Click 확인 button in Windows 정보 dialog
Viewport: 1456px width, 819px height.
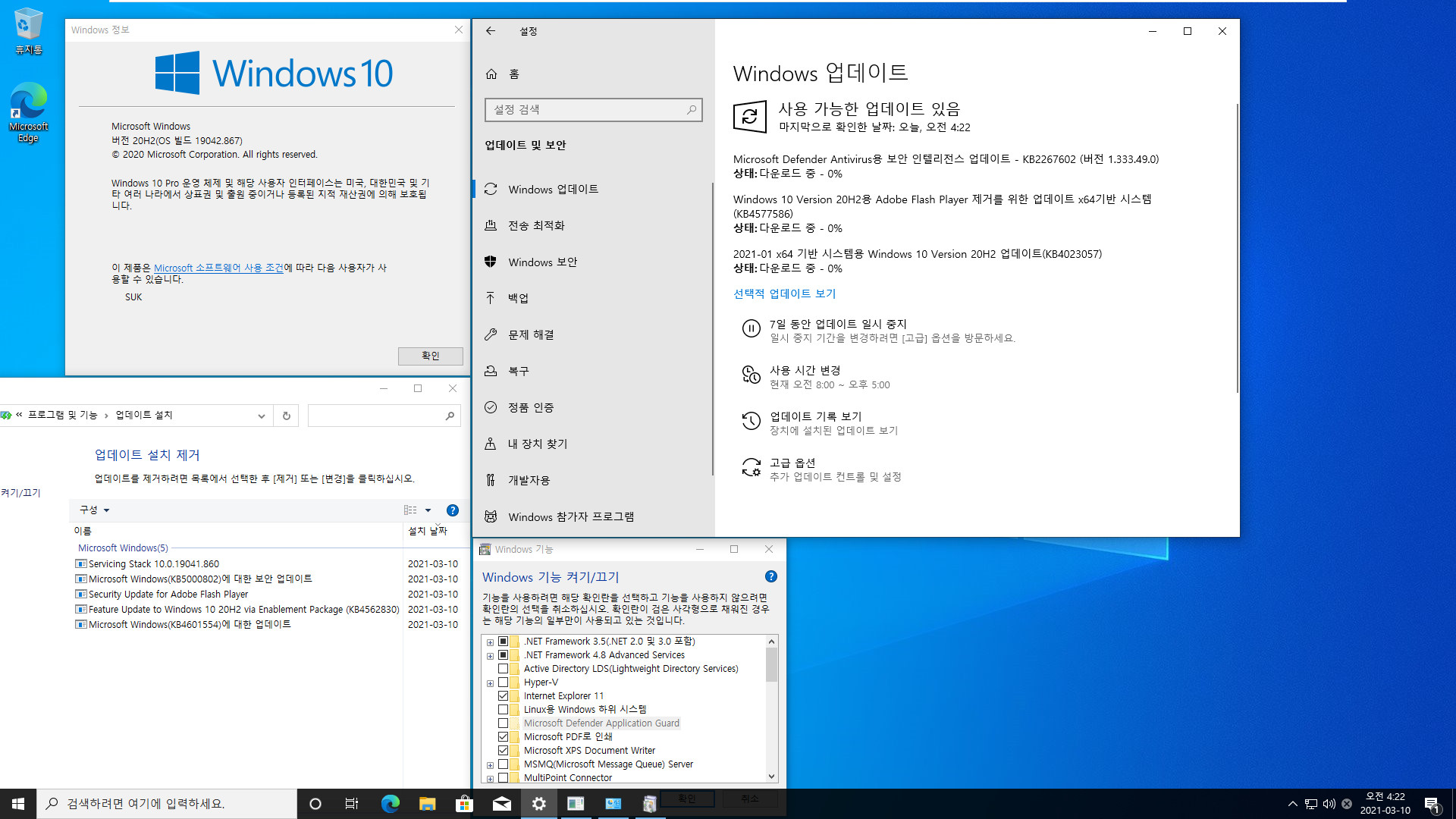point(430,356)
